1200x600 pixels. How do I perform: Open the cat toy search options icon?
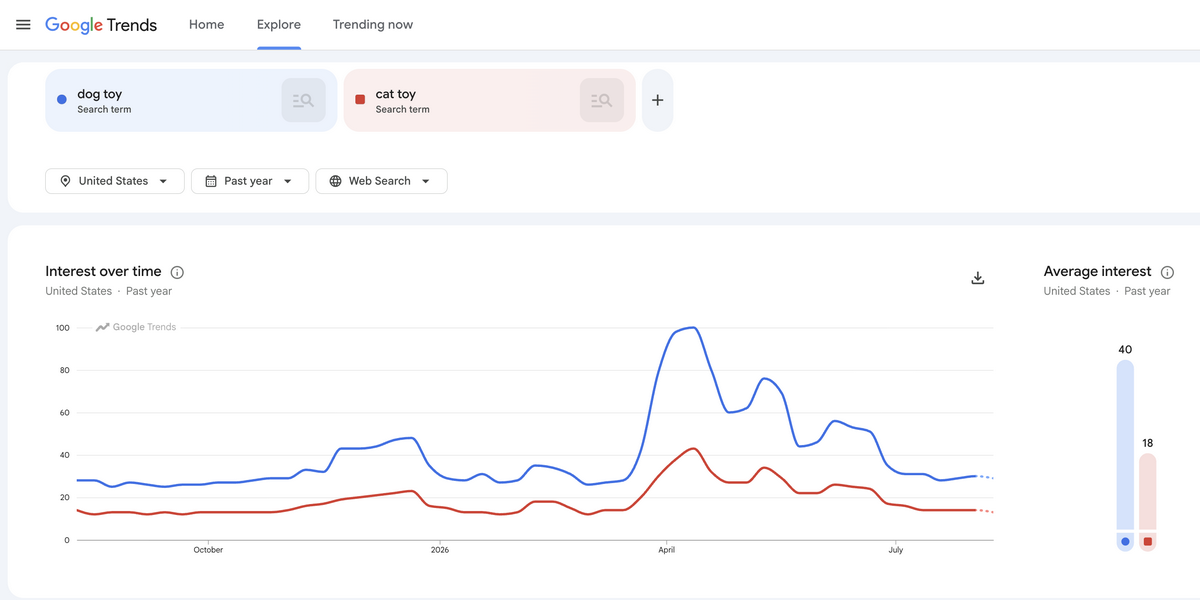point(601,100)
